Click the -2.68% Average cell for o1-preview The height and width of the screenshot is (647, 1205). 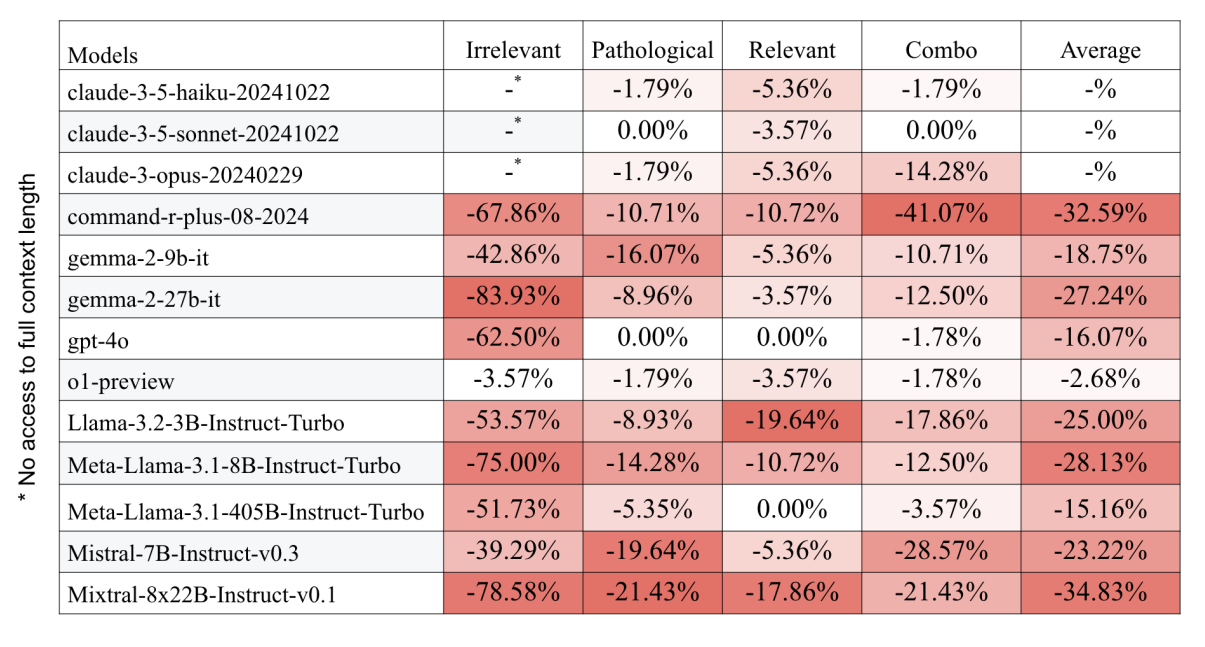(x=1100, y=380)
